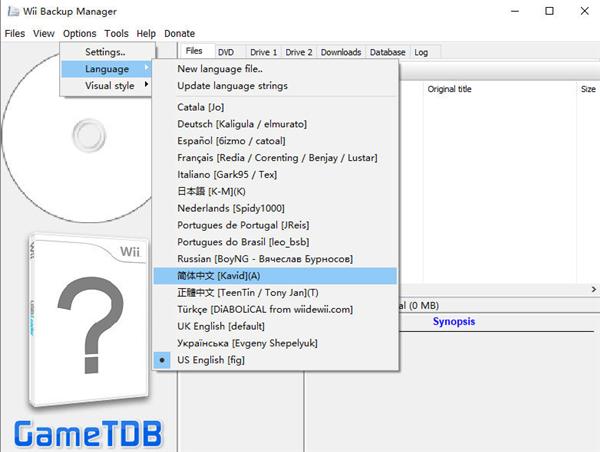The image size is (600, 452).
Task: Click the Wii Backup Manager title icon
Action: [13, 11]
